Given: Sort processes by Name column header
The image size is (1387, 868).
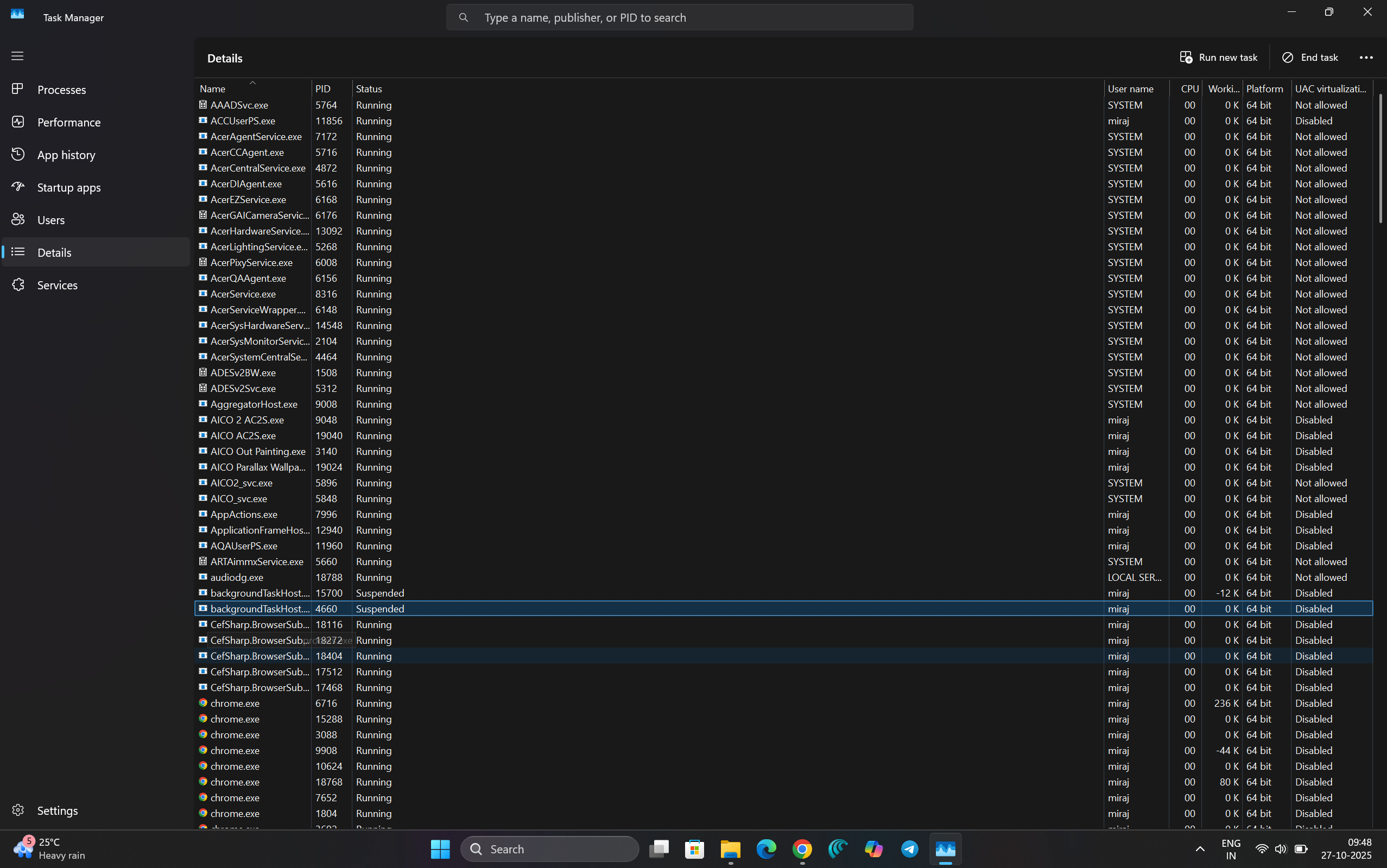Looking at the screenshot, I should coord(212,88).
